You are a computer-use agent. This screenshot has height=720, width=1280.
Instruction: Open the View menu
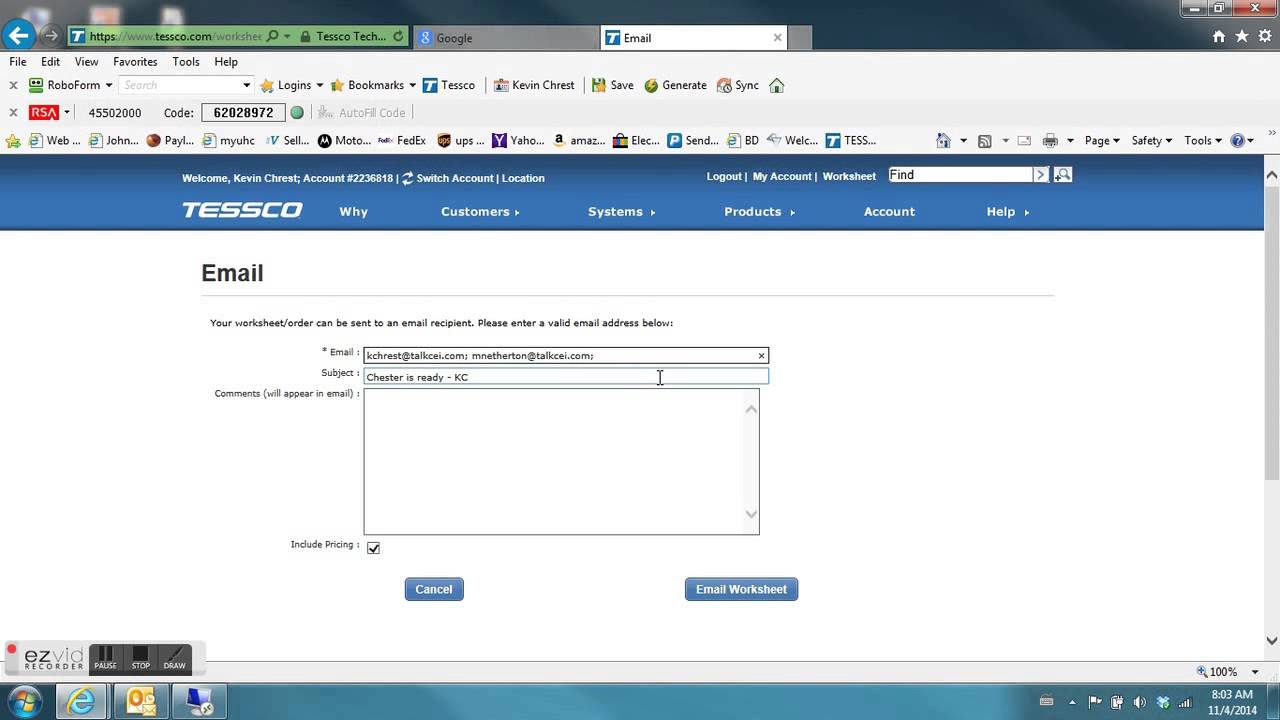coord(87,62)
